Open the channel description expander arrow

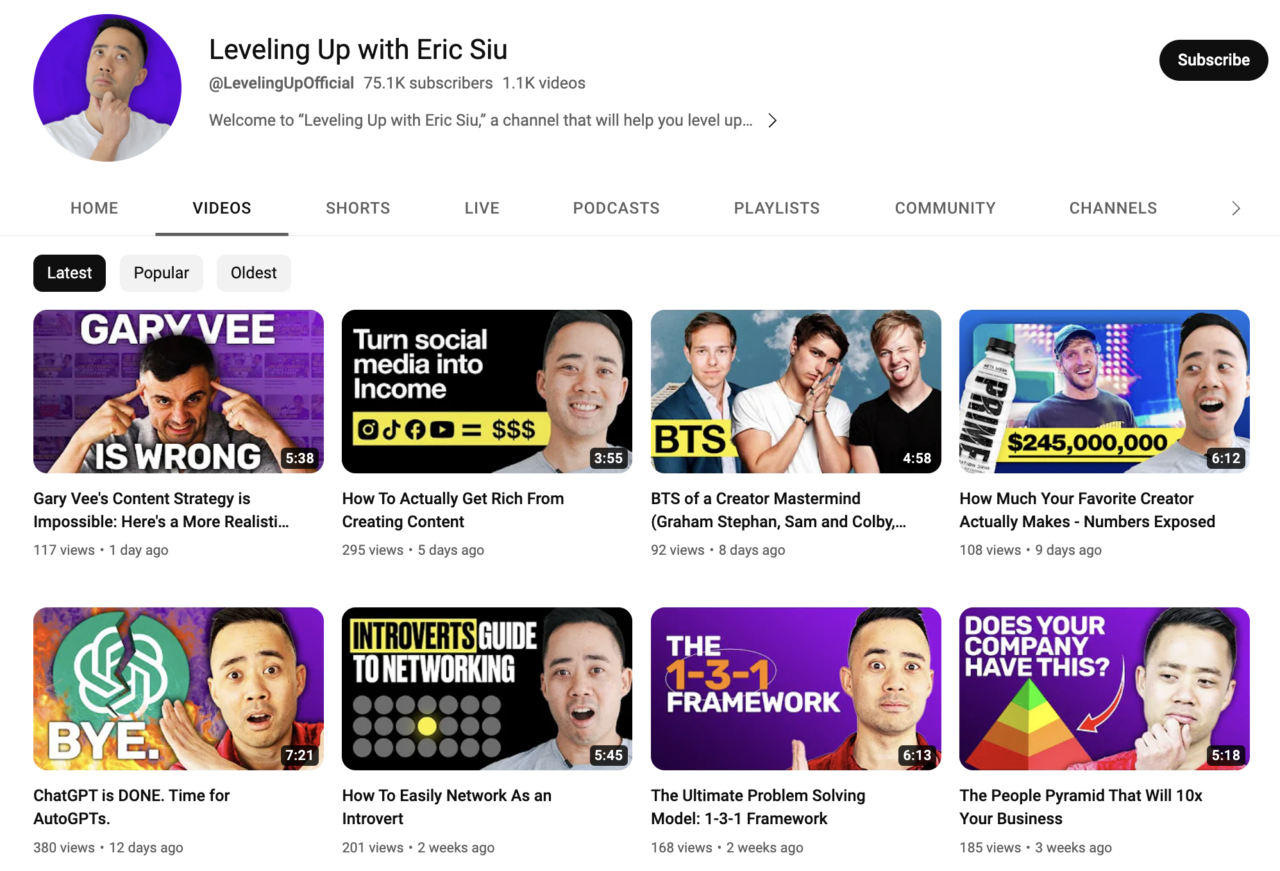[771, 119]
